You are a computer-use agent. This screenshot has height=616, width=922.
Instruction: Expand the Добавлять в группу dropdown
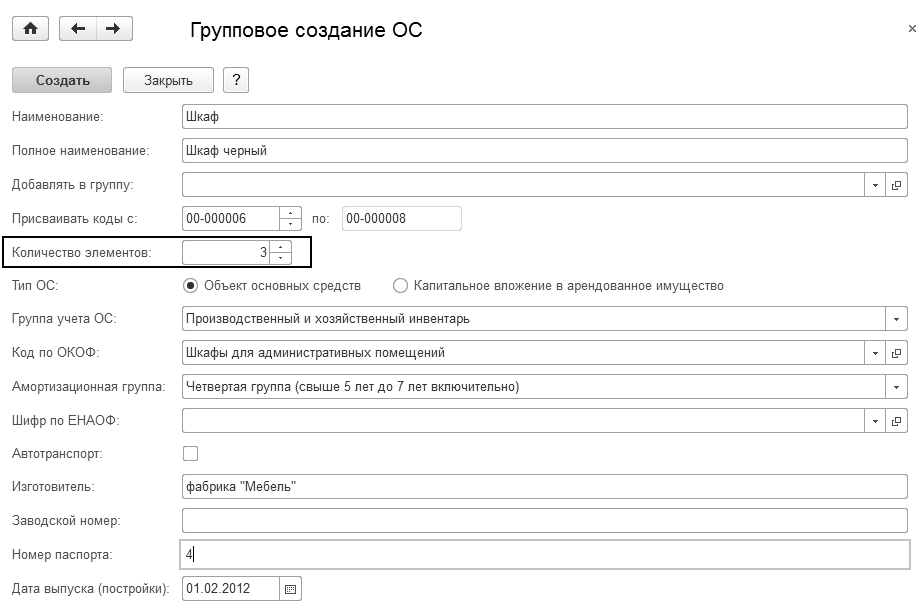coord(875,185)
